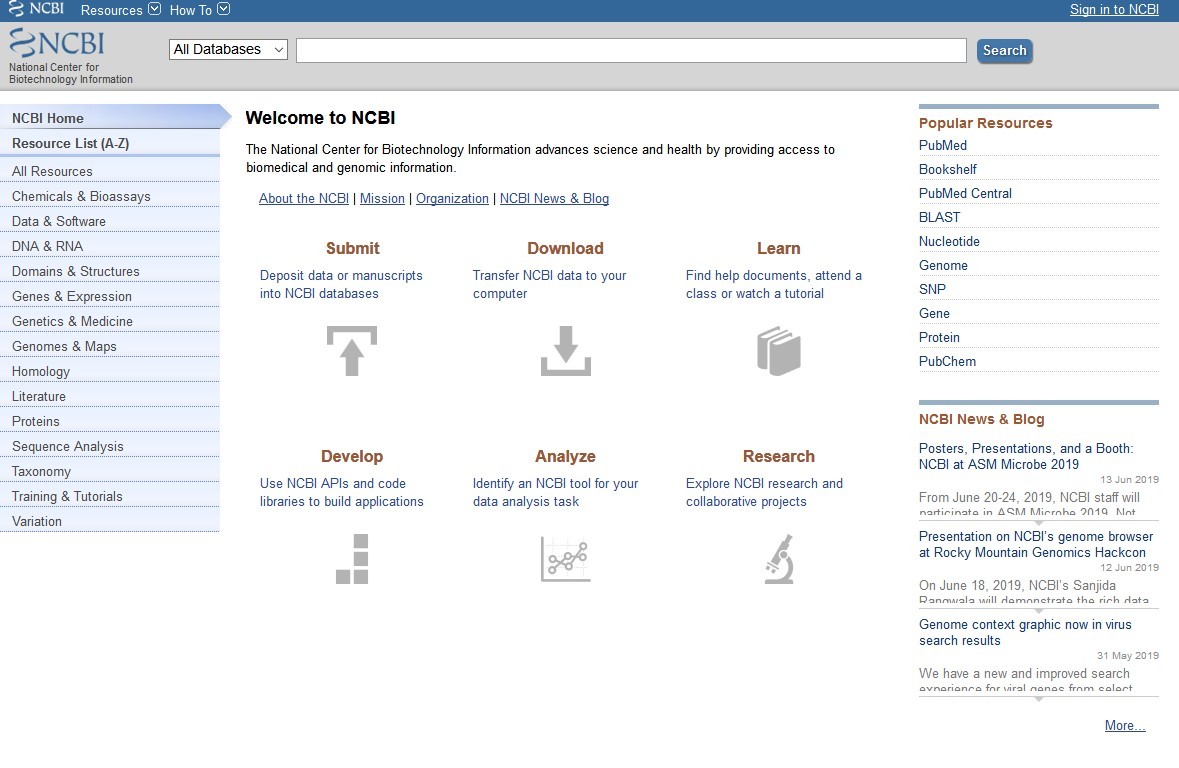Open Protein link in Popular Resources
The height and width of the screenshot is (768, 1179).
(939, 338)
